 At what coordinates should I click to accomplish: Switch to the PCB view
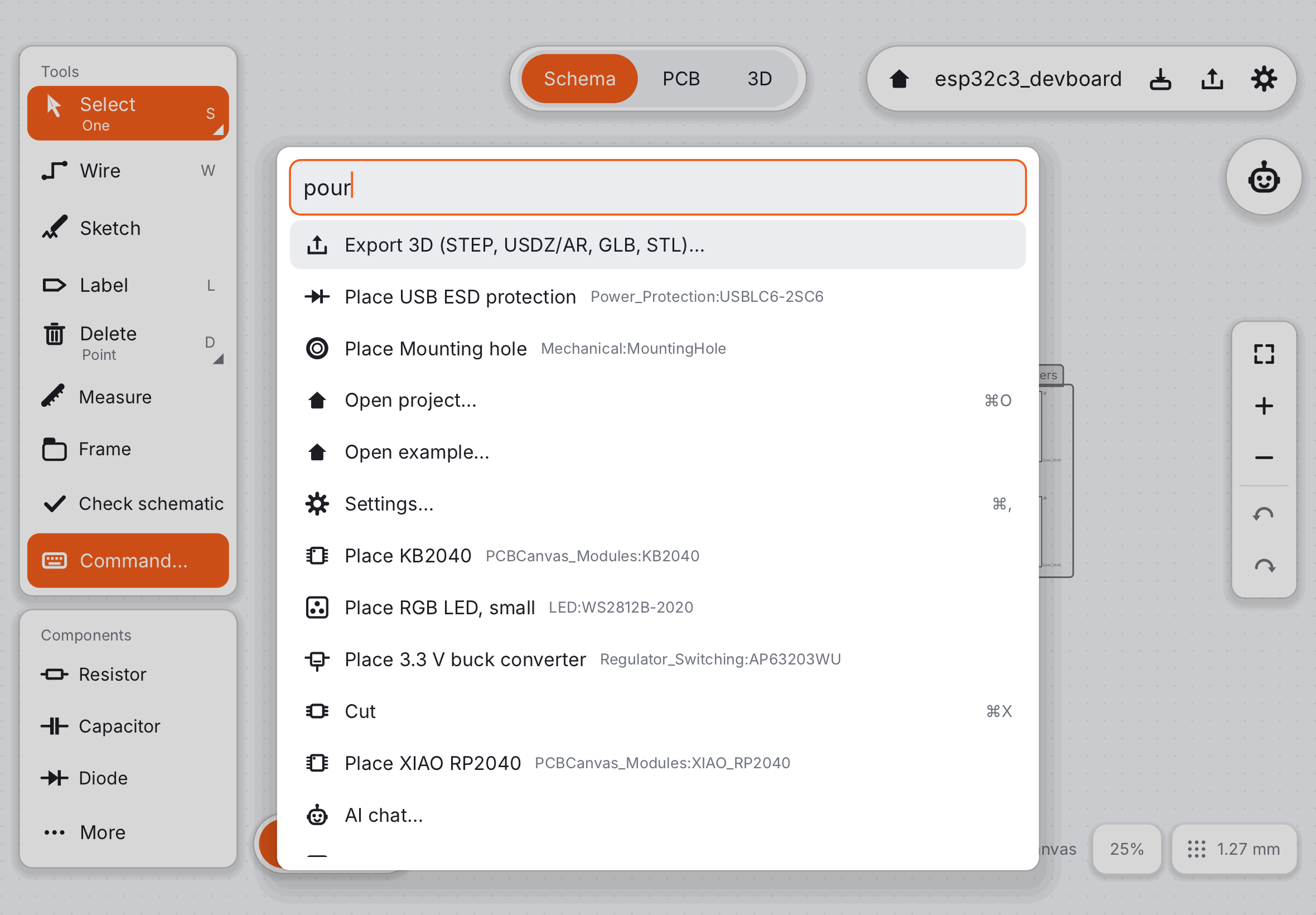point(681,79)
